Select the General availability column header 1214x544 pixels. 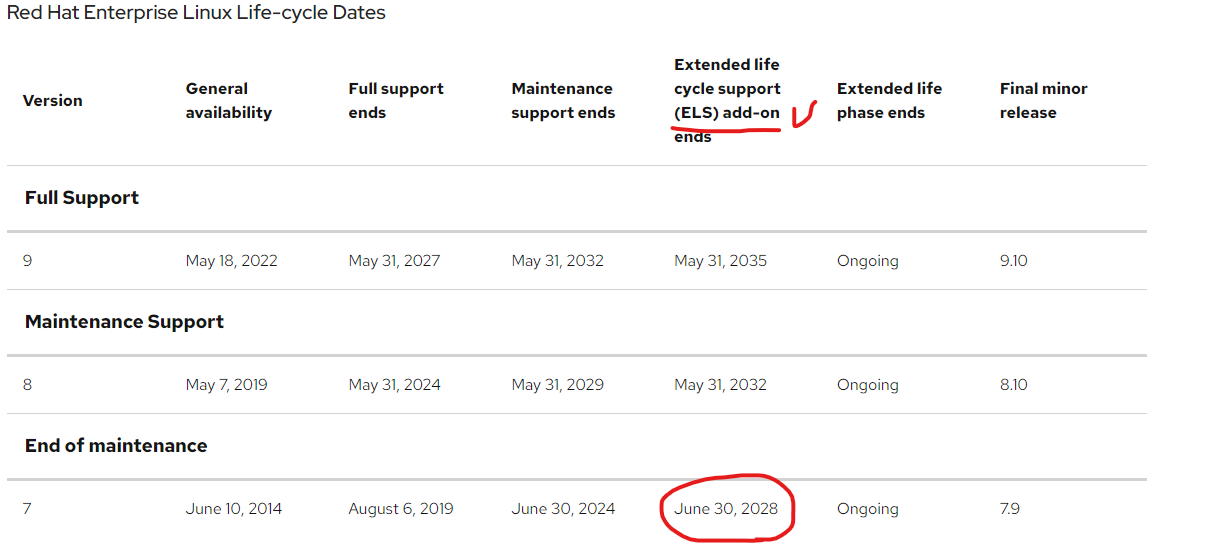[x=229, y=101]
